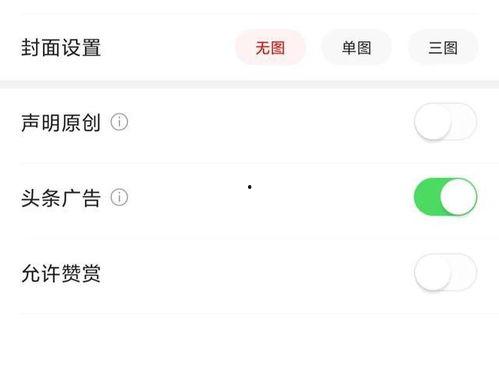Turn off the 头条广告 switch
This screenshot has height=383, width=499.
point(445,197)
